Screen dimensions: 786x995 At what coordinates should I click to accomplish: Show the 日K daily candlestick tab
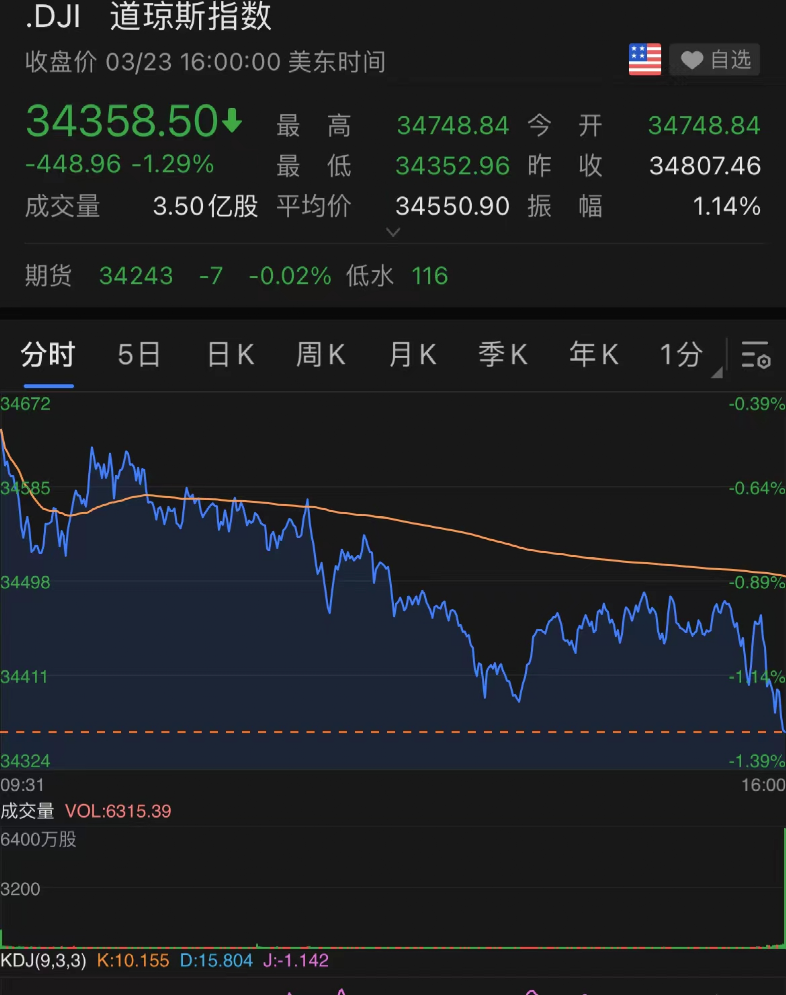(230, 355)
